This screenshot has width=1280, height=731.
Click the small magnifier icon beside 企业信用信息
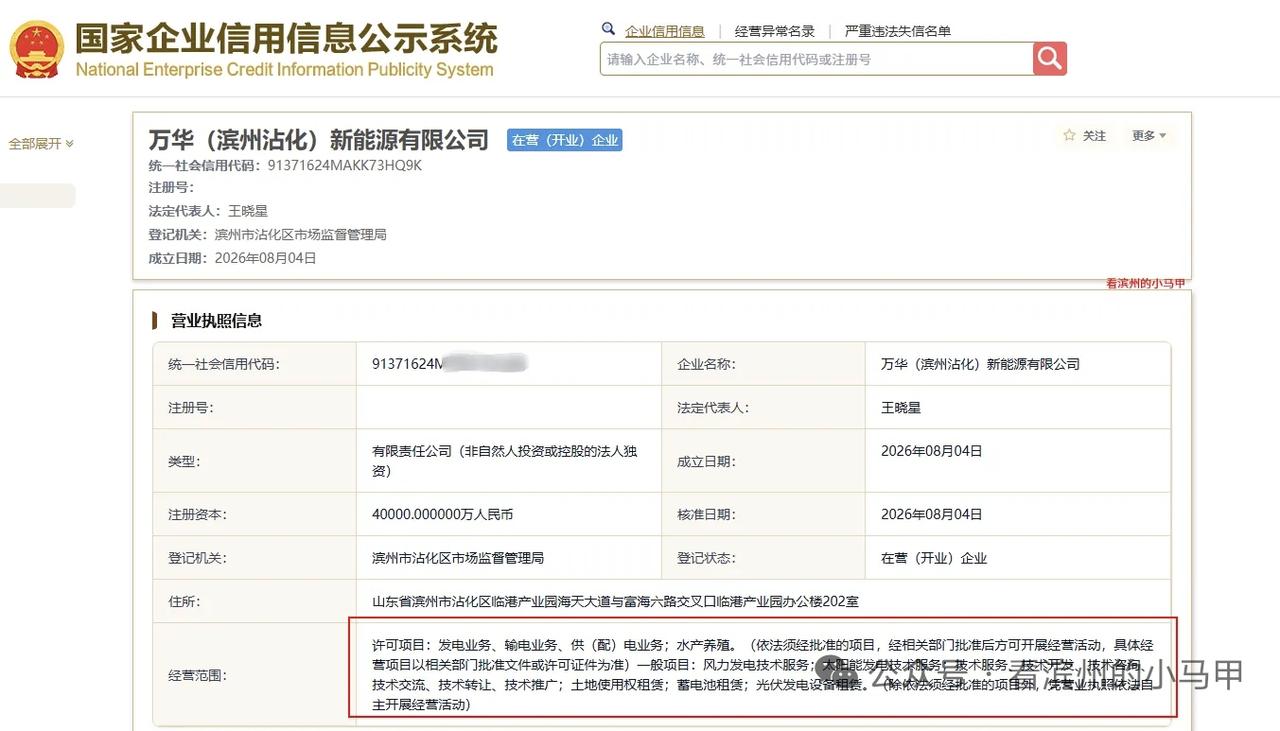[x=608, y=29]
